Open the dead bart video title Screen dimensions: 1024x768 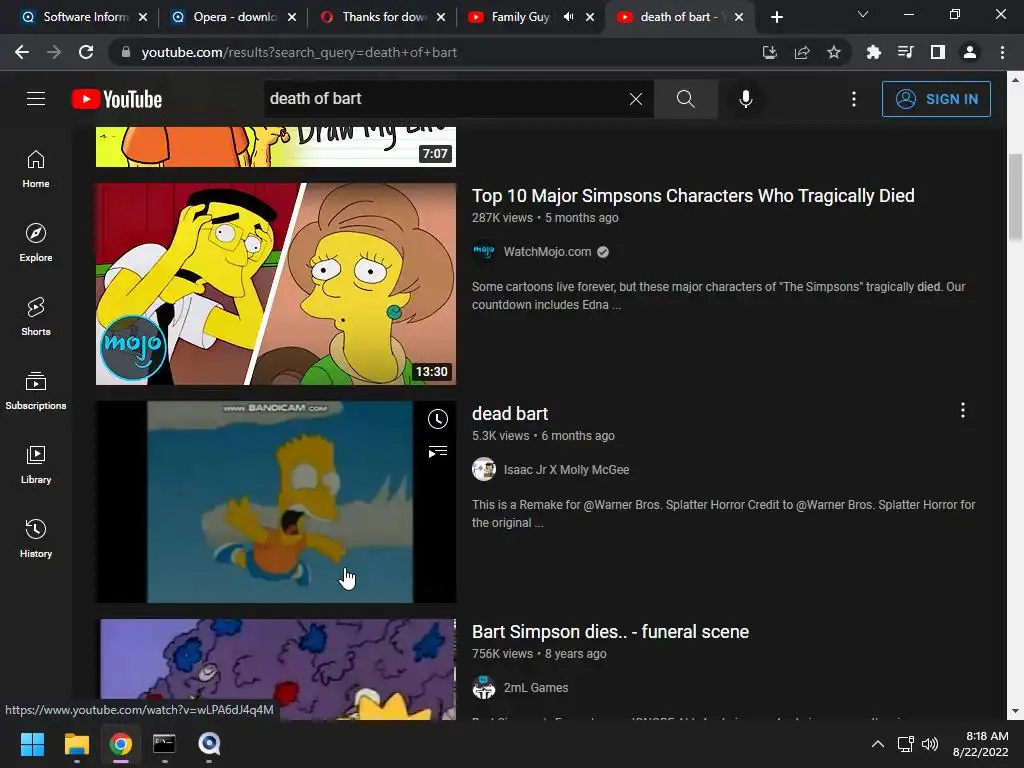pyautogui.click(x=510, y=413)
